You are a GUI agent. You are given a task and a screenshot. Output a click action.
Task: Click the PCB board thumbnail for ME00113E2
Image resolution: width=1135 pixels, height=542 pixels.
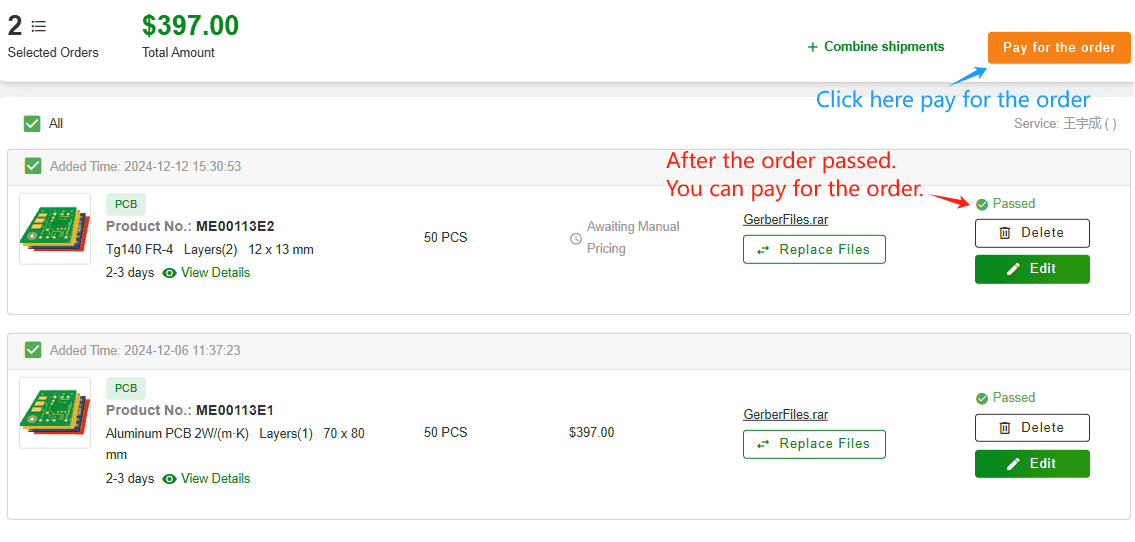coord(55,229)
